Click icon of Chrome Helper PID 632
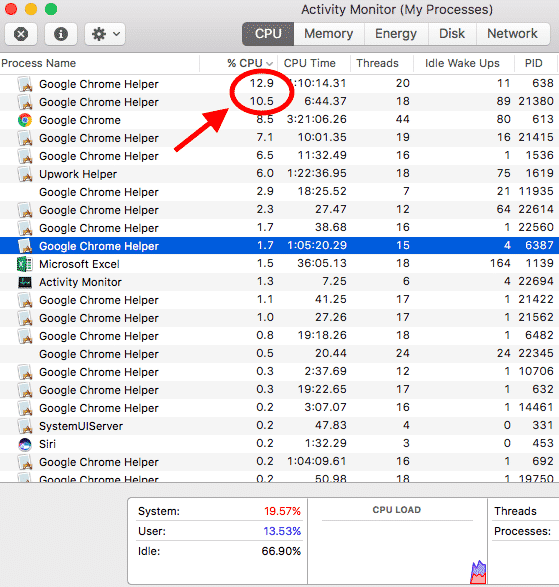559x587 pixels. (25, 390)
